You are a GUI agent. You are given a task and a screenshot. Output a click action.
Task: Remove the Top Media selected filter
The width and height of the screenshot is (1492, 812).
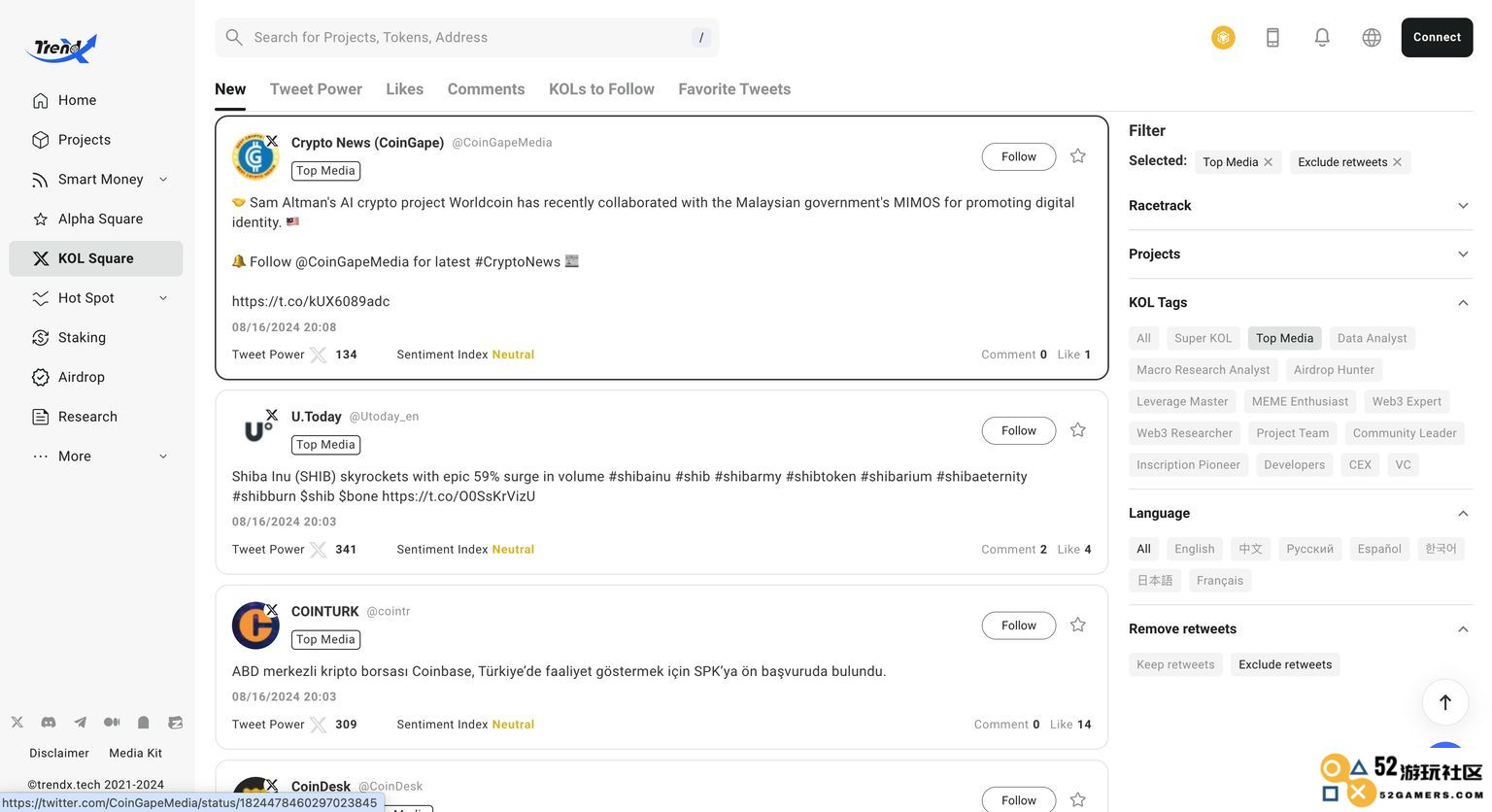tap(1268, 162)
